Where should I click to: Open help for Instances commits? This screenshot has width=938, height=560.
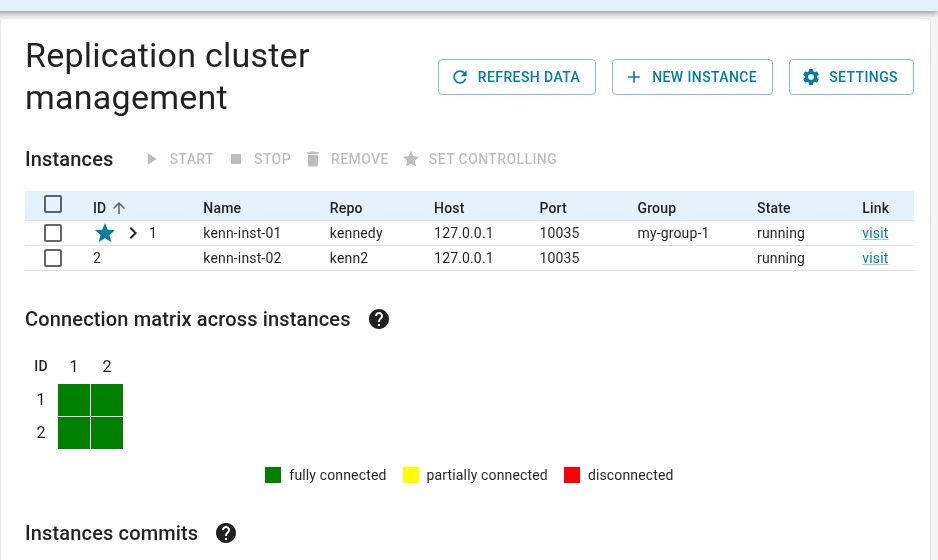pyautogui.click(x=226, y=533)
